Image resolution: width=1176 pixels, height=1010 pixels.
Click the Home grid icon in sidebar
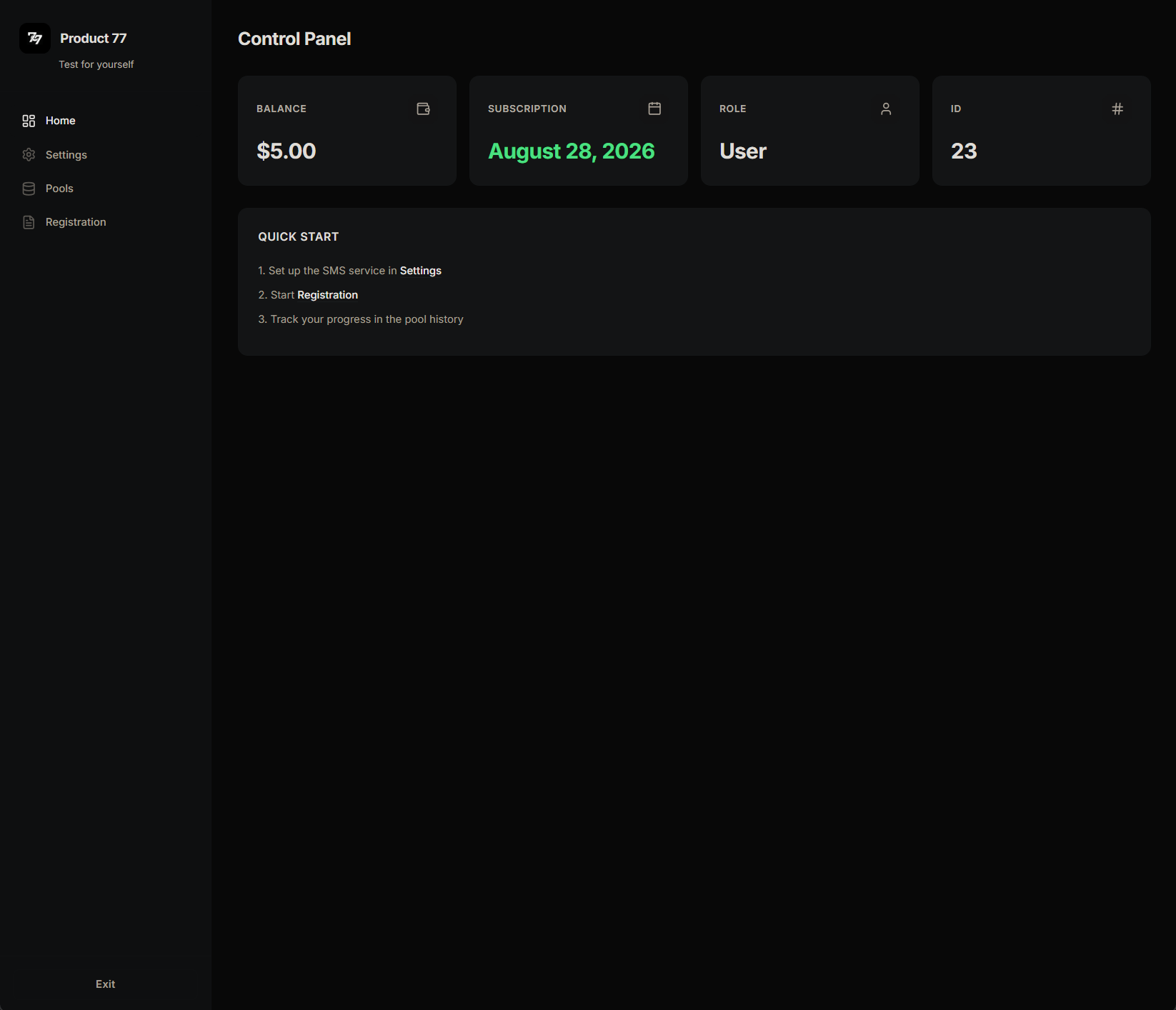click(29, 121)
